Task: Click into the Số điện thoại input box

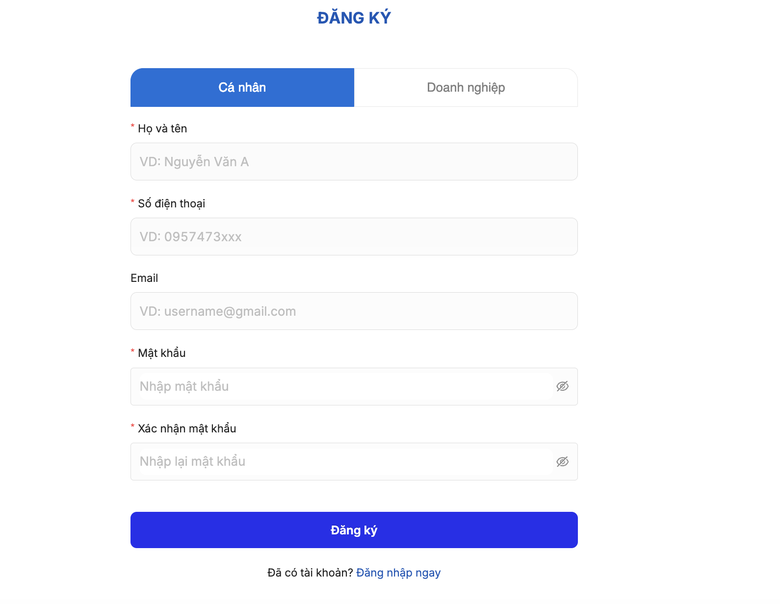Action: pyautogui.click(x=354, y=237)
